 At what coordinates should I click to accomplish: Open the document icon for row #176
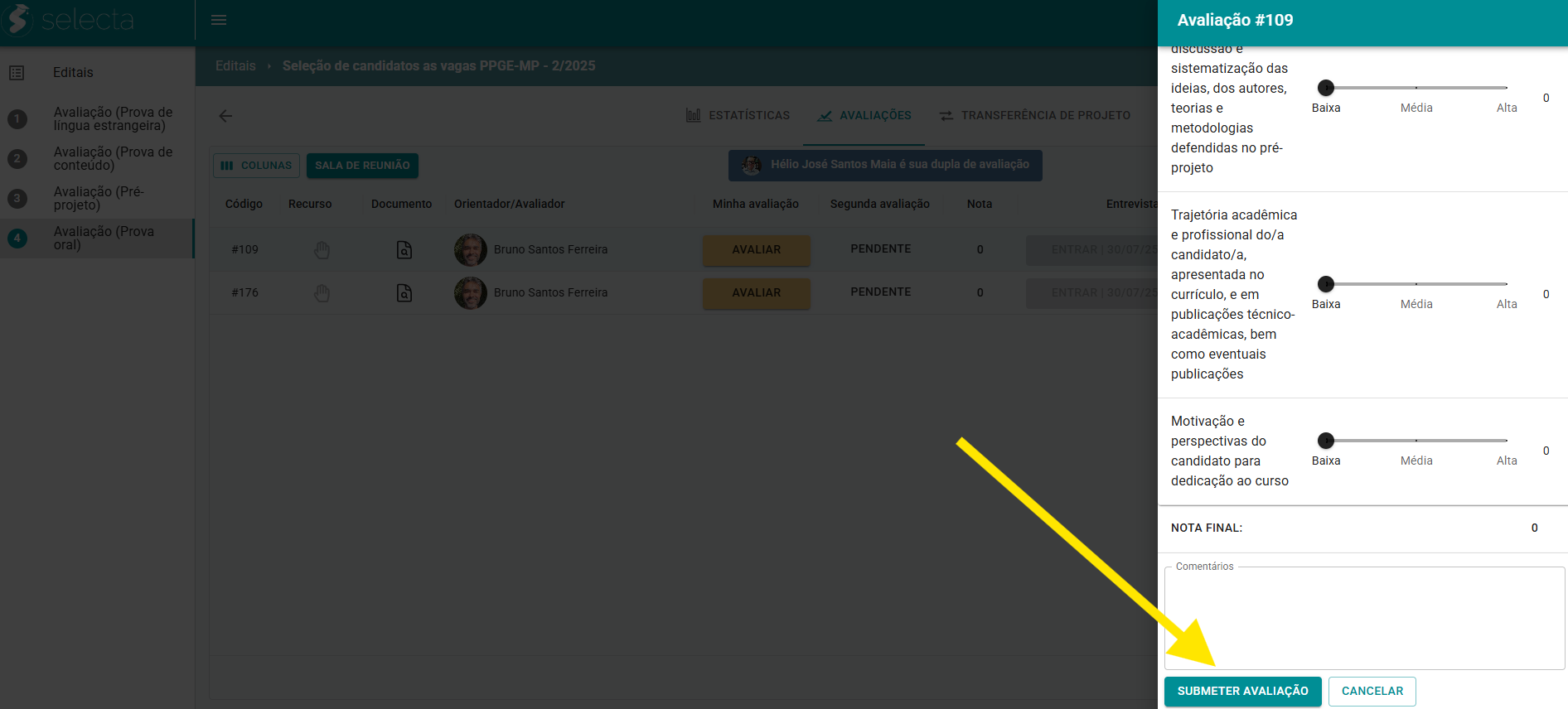pos(404,292)
